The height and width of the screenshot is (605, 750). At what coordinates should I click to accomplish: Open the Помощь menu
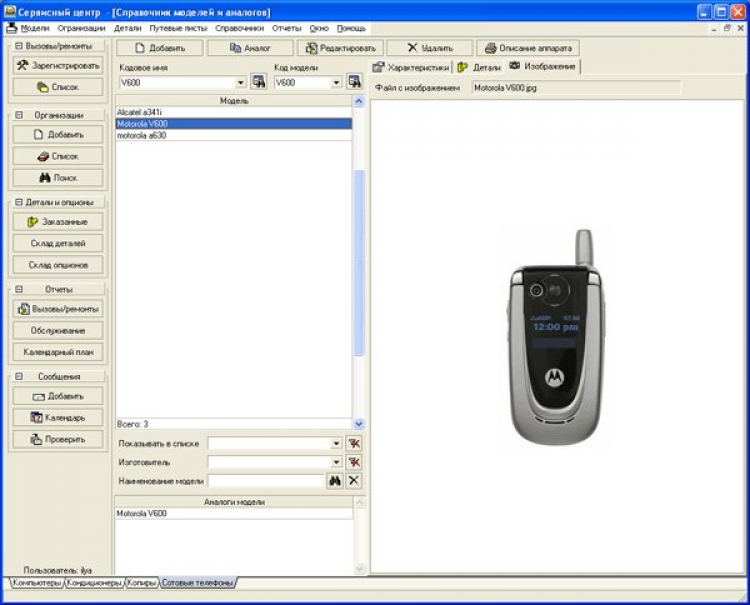point(351,28)
